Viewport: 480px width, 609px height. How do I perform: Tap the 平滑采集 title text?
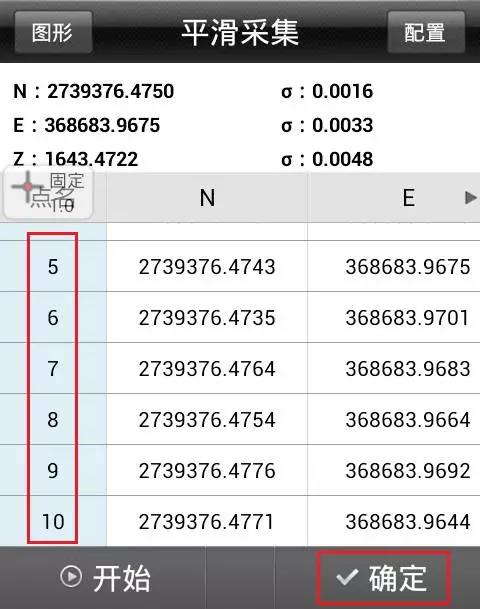tap(240, 33)
